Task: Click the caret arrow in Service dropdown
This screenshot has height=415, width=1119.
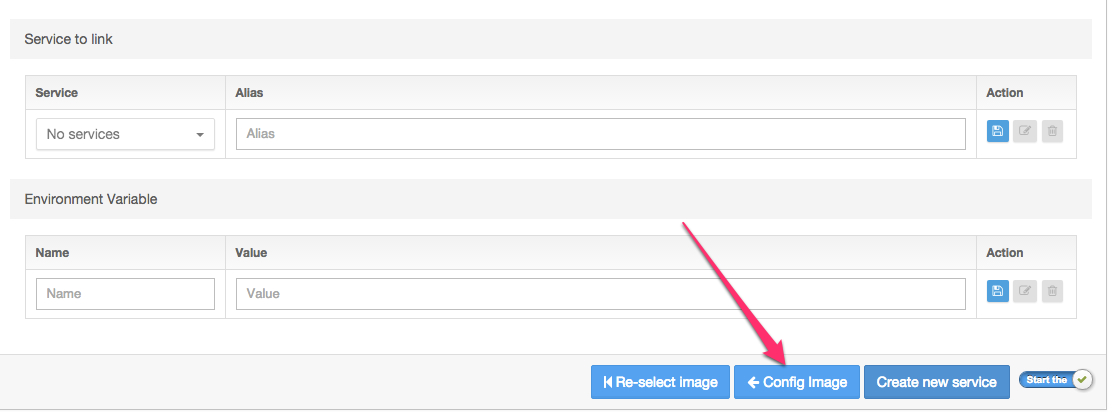Action: (x=201, y=135)
